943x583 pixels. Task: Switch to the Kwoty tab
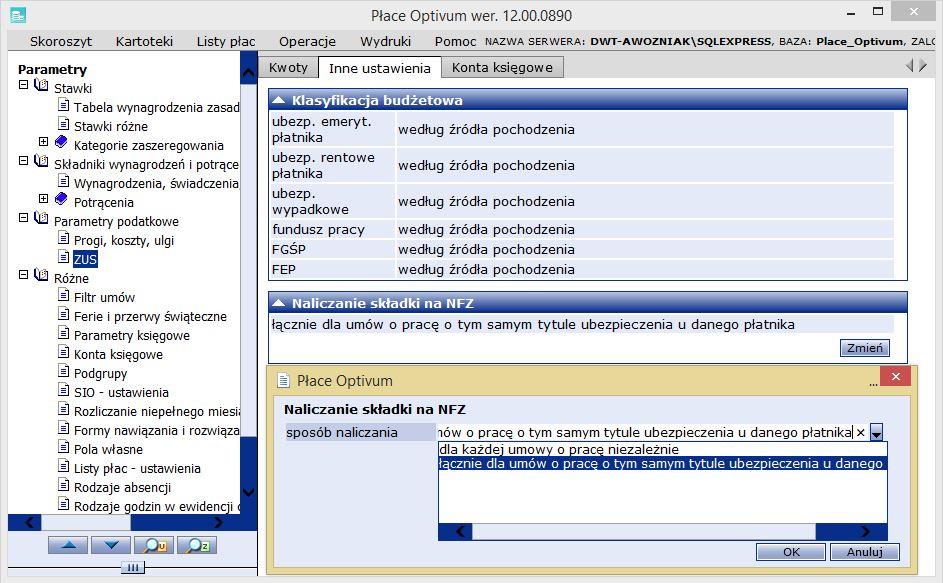click(288, 67)
